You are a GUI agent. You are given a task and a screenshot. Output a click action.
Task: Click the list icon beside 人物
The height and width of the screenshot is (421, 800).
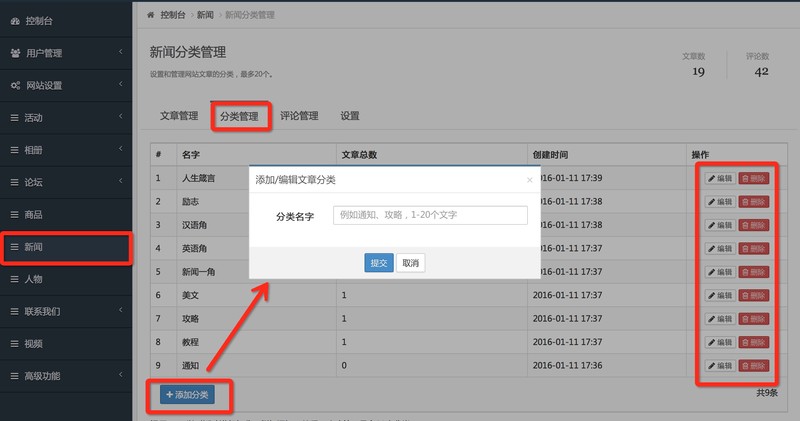[x=15, y=279]
